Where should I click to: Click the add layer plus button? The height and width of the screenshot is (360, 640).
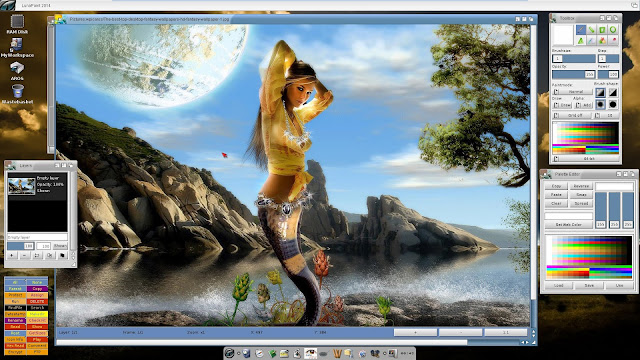12,256
